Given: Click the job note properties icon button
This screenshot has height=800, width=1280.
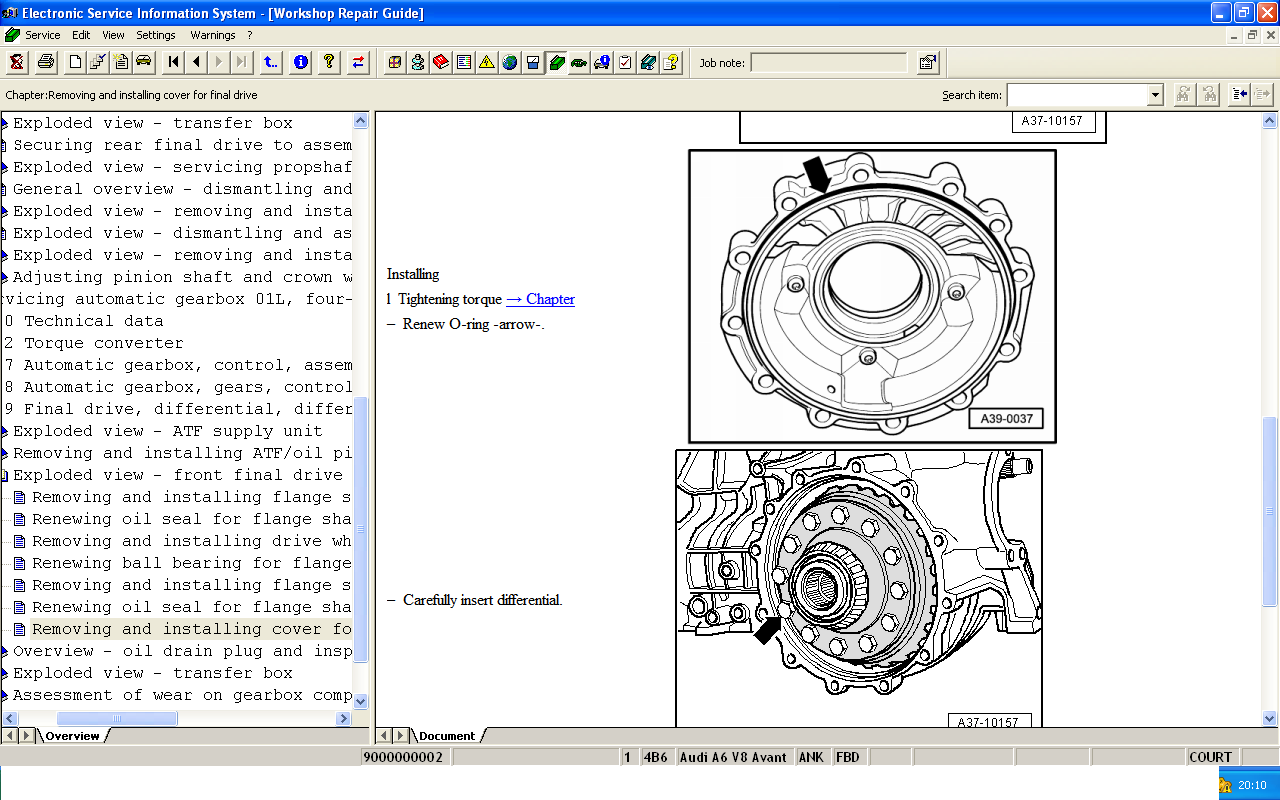Looking at the screenshot, I should click(x=928, y=63).
